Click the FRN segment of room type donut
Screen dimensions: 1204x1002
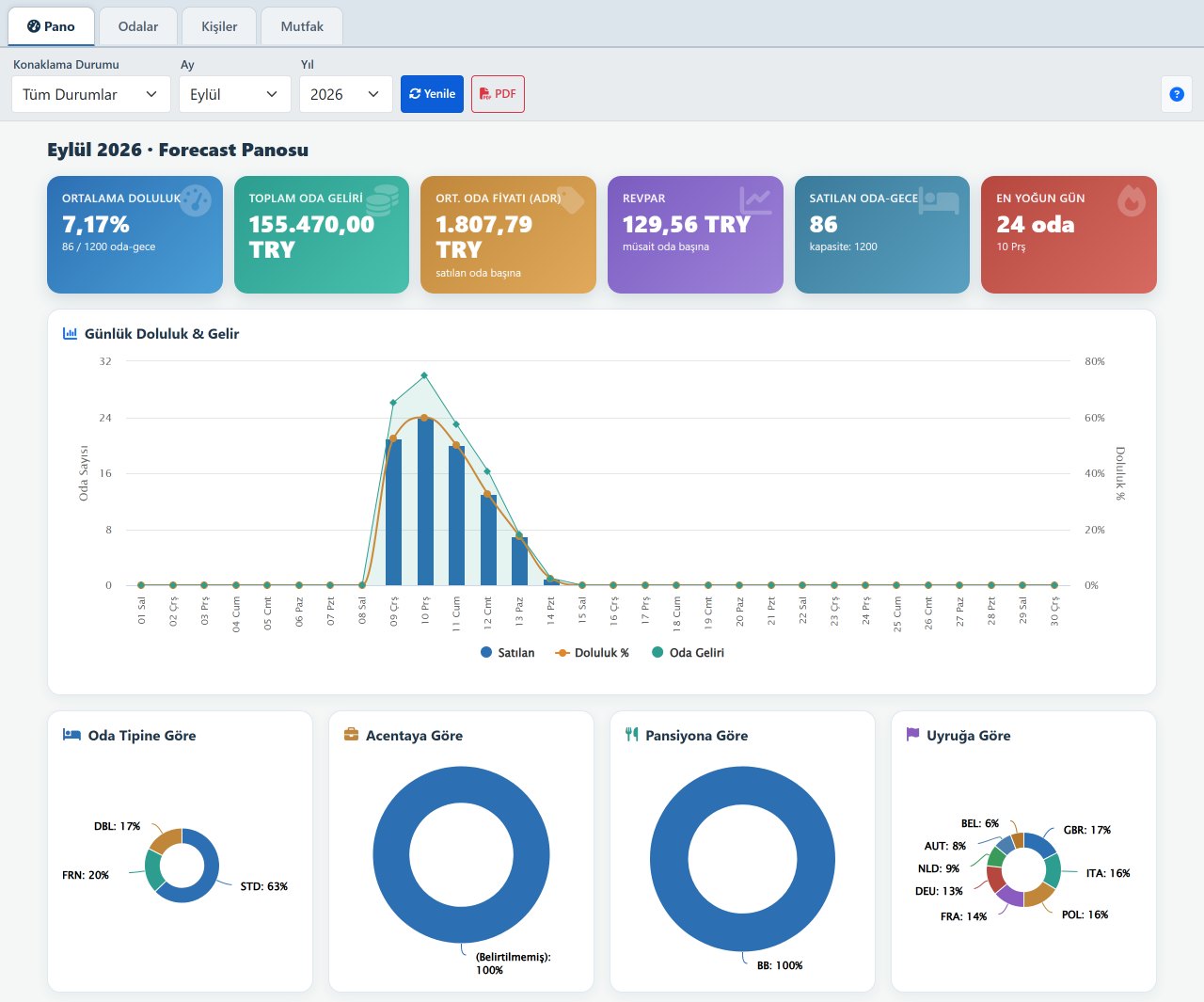(154, 871)
